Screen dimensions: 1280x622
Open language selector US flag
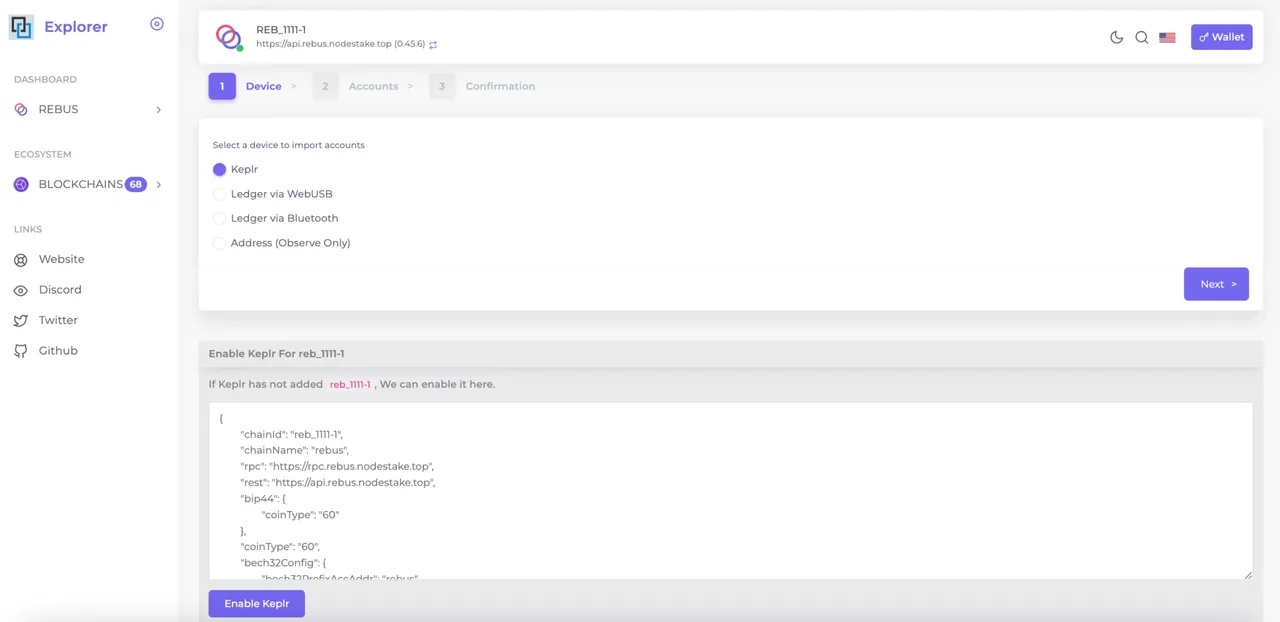click(1167, 37)
